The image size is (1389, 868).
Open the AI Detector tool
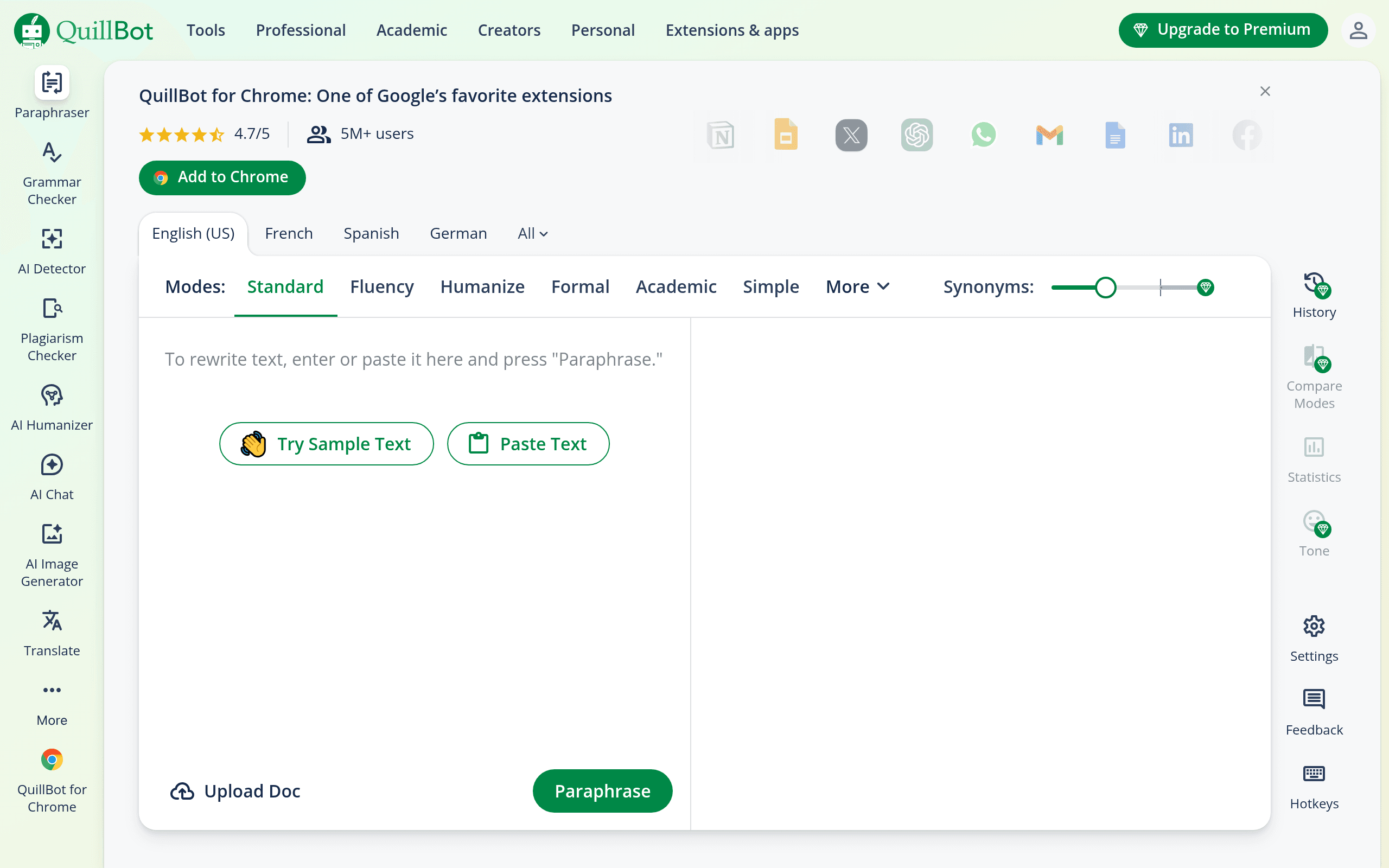[52, 251]
